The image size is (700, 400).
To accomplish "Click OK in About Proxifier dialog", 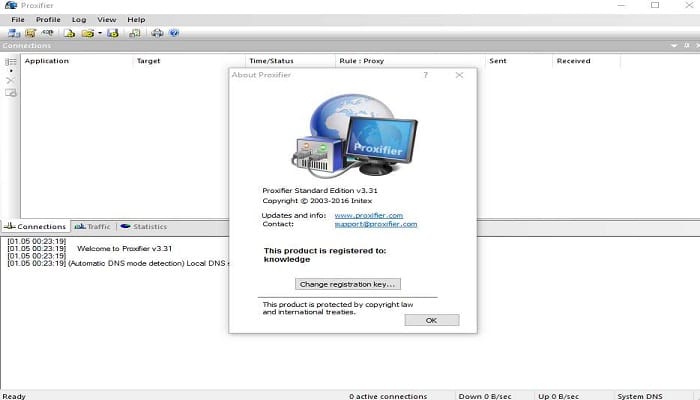I will (432, 320).
